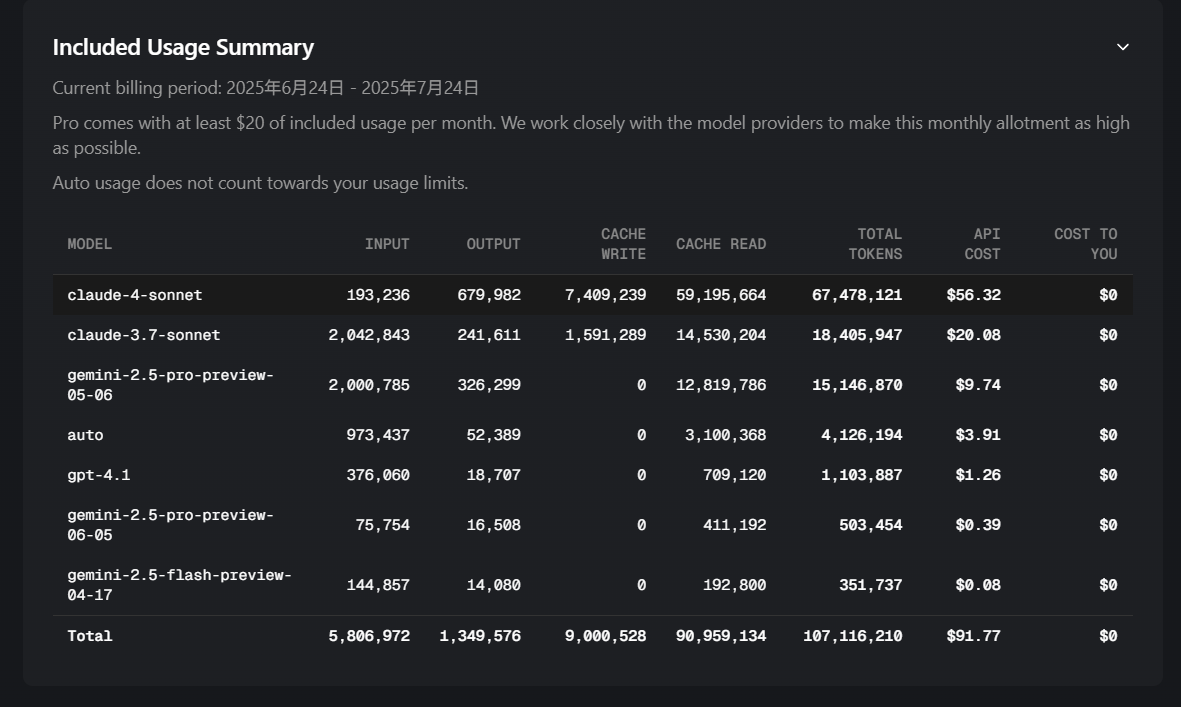Screen dimensions: 1181x707
Task: Click API cost $1.26
Action: coord(978,475)
